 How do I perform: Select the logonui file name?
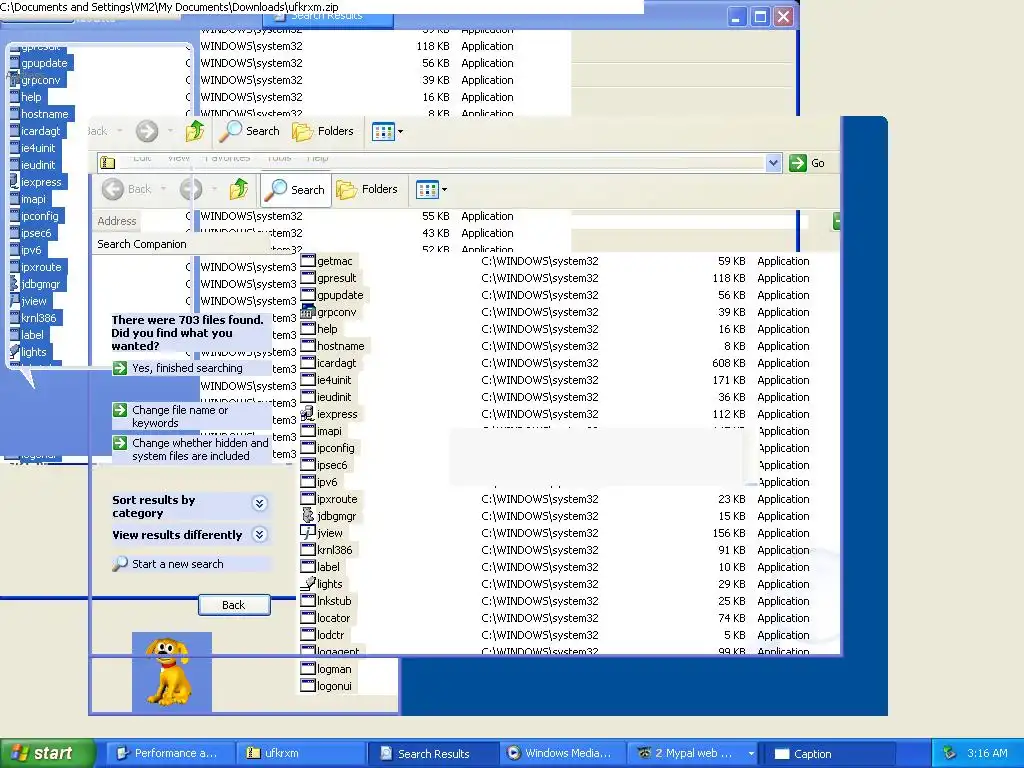[334, 686]
